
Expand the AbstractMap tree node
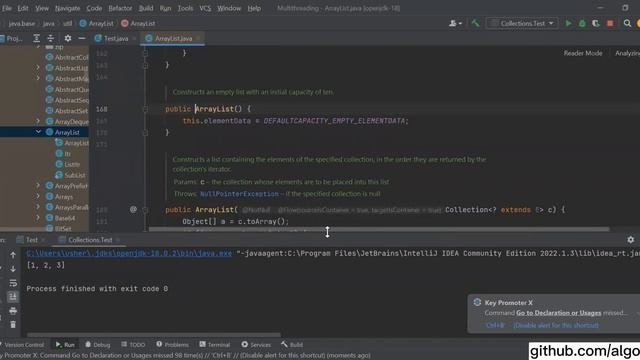[x=38, y=78]
